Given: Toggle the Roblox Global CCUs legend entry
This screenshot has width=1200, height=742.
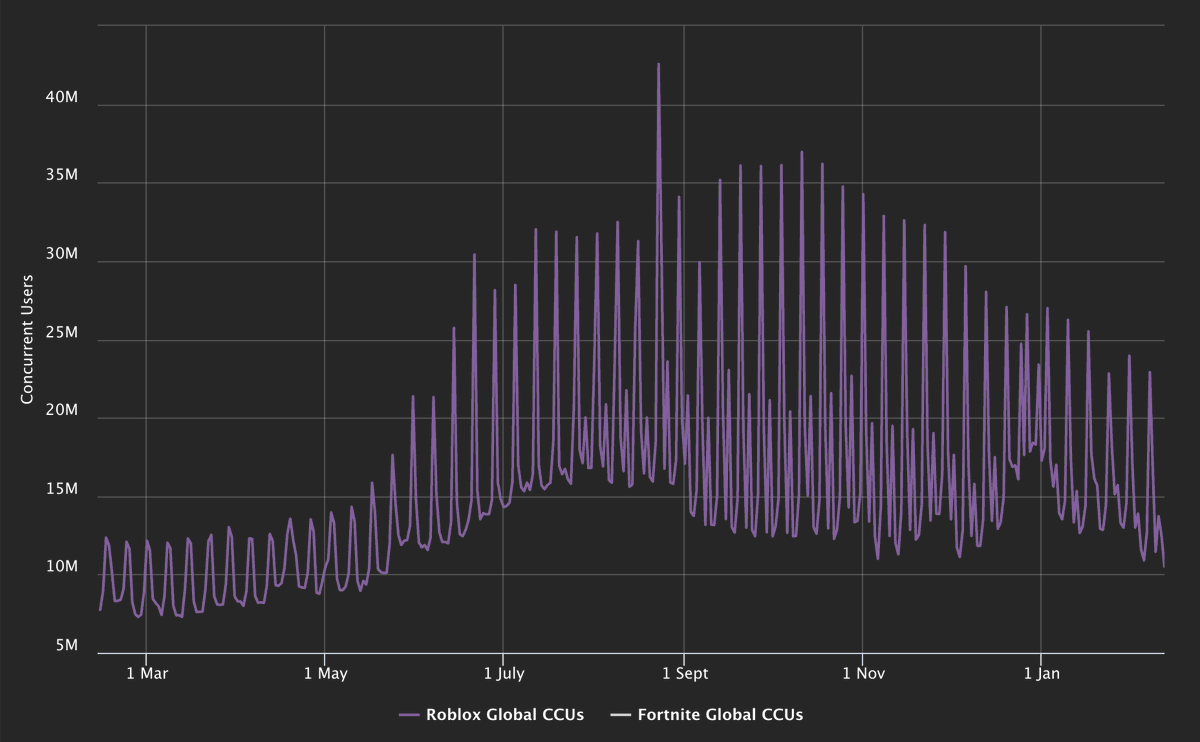Looking at the screenshot, I should (491, 715).
